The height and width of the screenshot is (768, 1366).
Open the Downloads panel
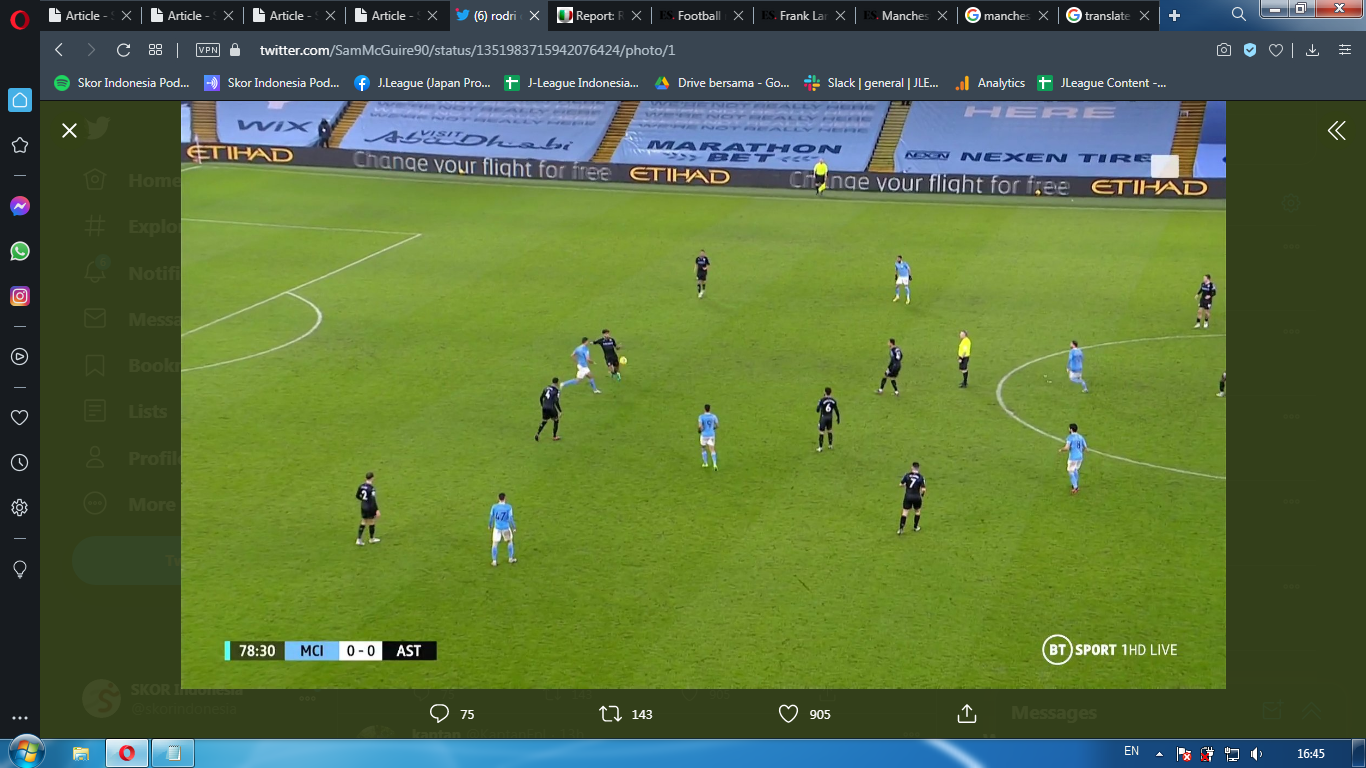coord(1313,50)
